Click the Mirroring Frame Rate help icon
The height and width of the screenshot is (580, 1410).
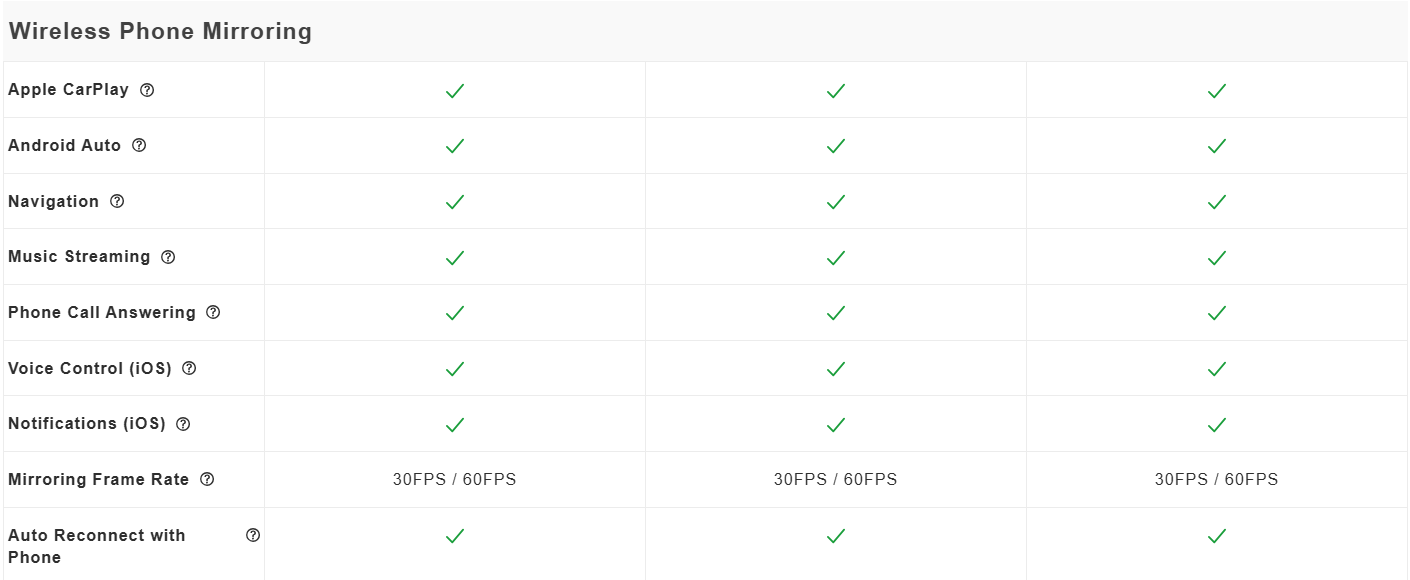pos(207,479)
